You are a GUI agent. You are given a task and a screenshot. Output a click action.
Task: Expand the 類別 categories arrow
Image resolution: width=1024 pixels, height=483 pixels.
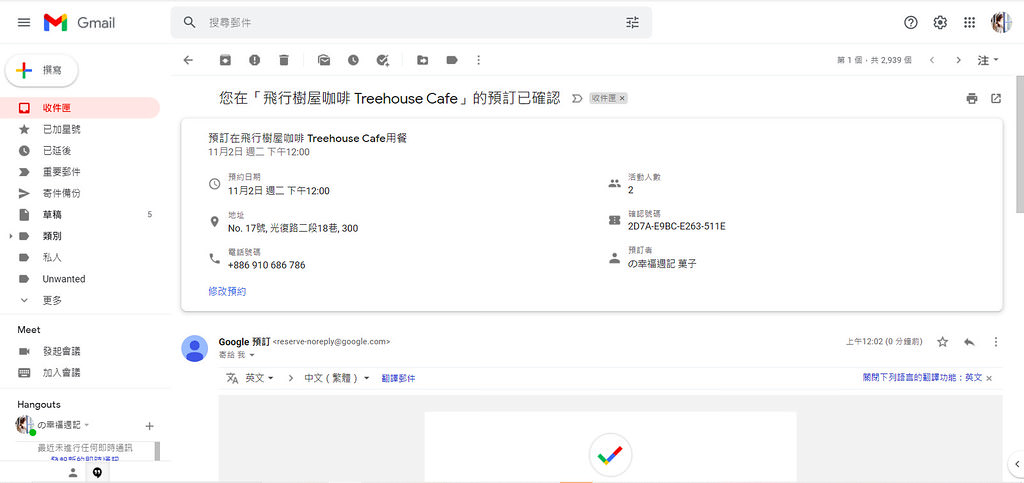pyautogui.click(x=10, y=236)
